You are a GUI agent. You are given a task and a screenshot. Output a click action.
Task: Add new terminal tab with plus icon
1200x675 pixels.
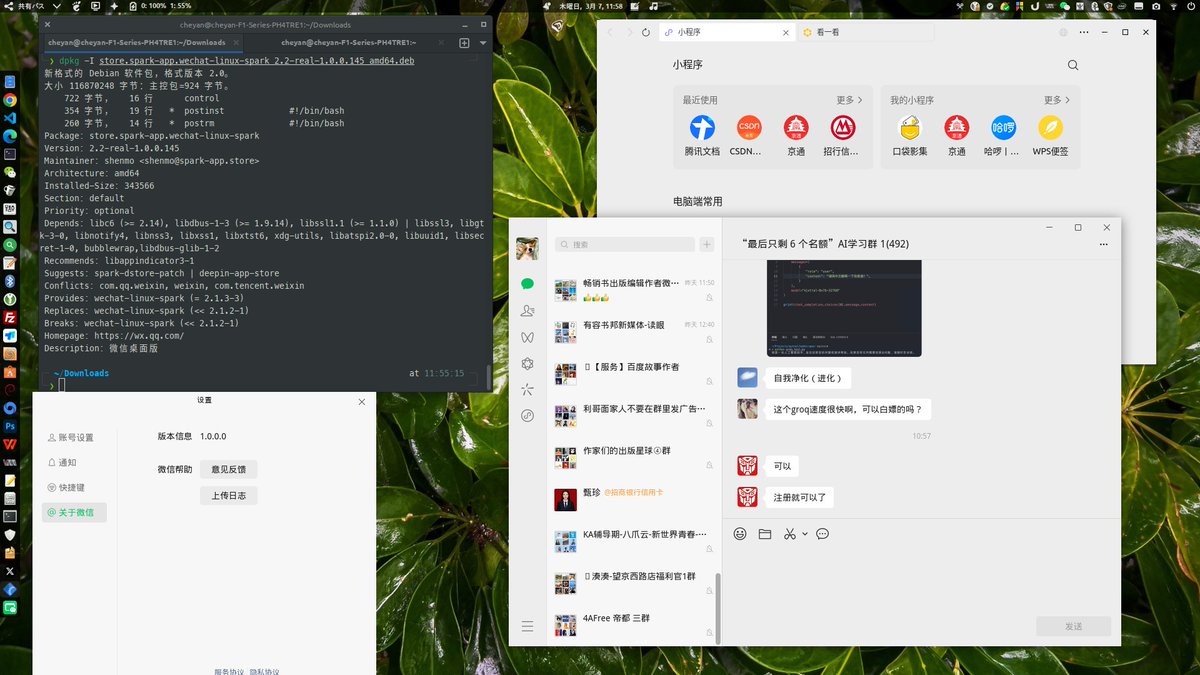[x=464, y=43]
